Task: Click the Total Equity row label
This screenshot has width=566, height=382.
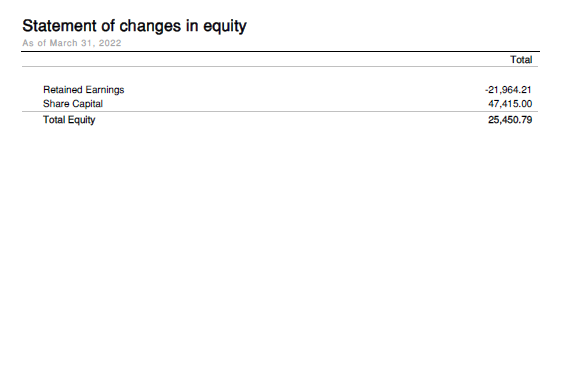Action: pyautogui.click(x=69, y=120)
